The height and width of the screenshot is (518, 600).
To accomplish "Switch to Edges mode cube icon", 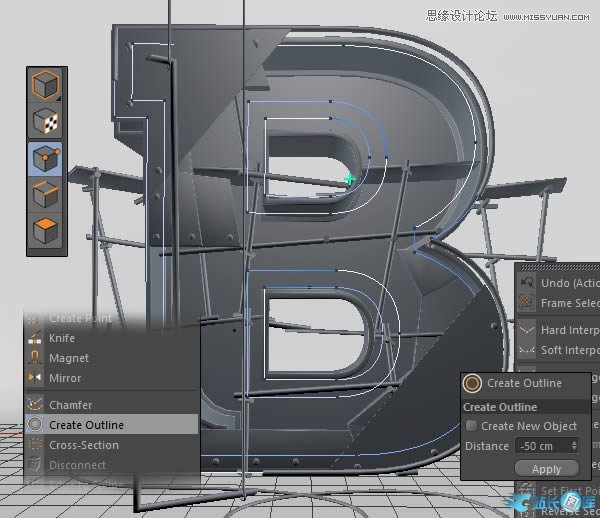I will [x=43, y=194].
